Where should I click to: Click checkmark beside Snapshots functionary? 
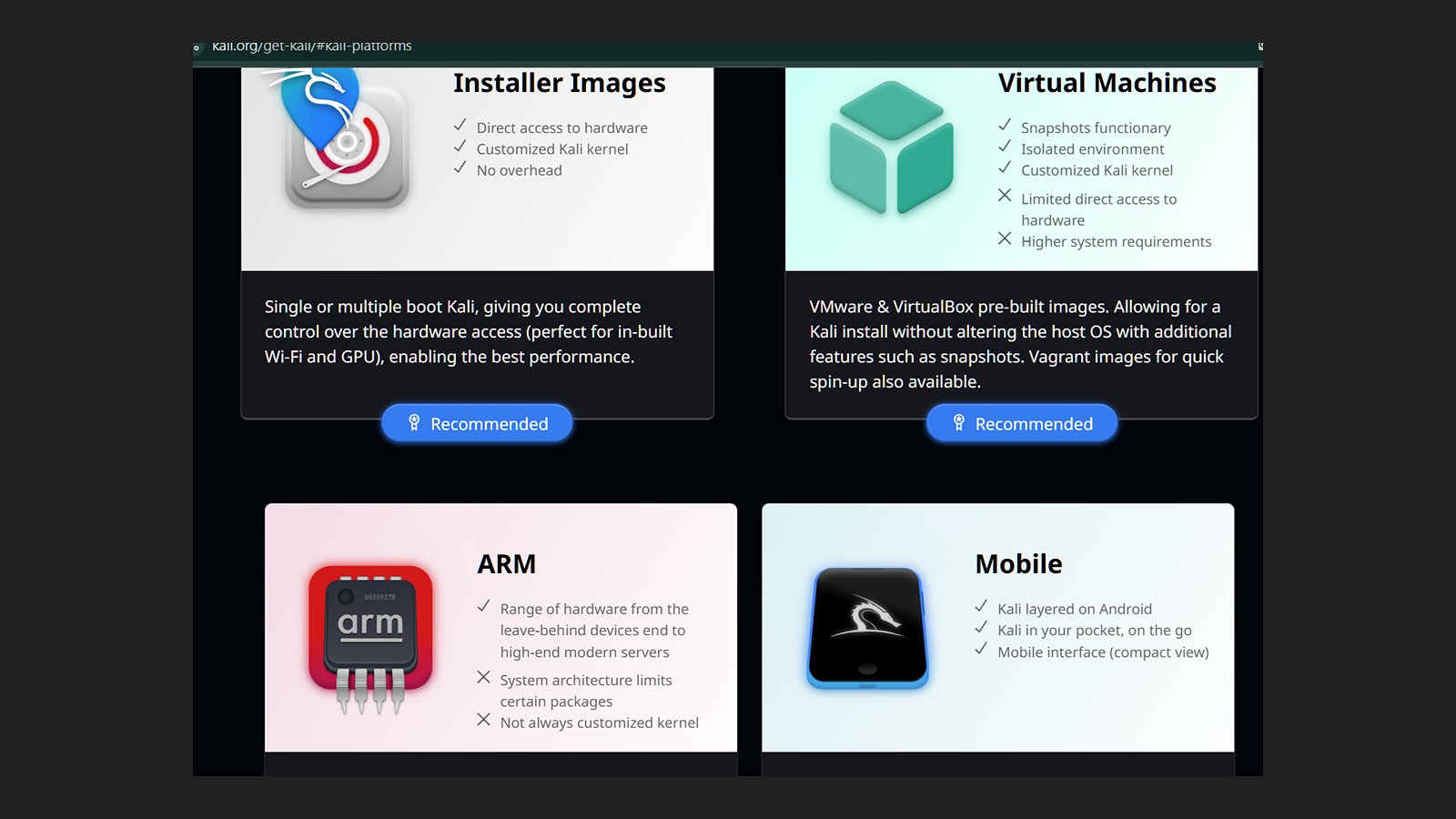(x=1005, y=126)
